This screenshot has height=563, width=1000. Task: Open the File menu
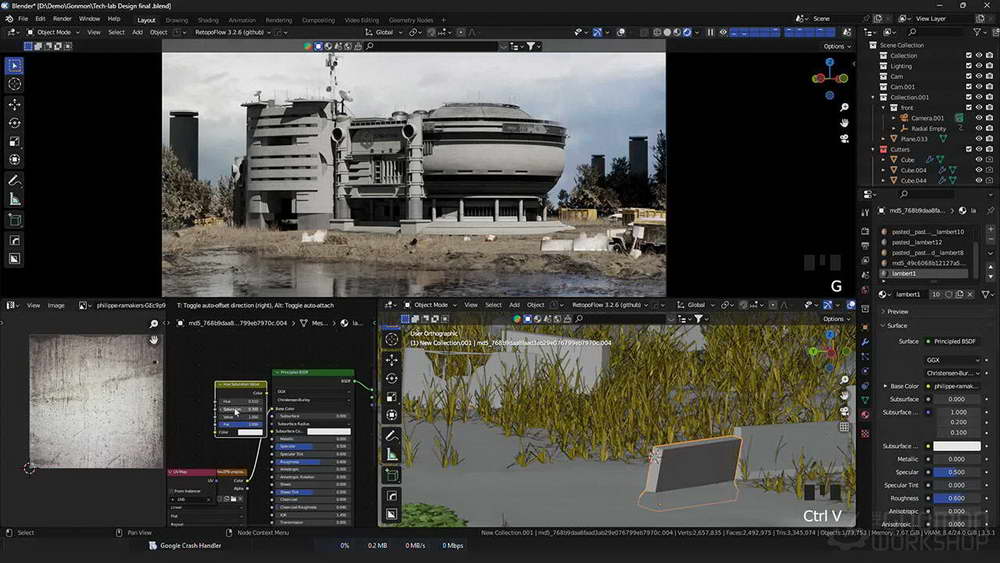[23, 19]
